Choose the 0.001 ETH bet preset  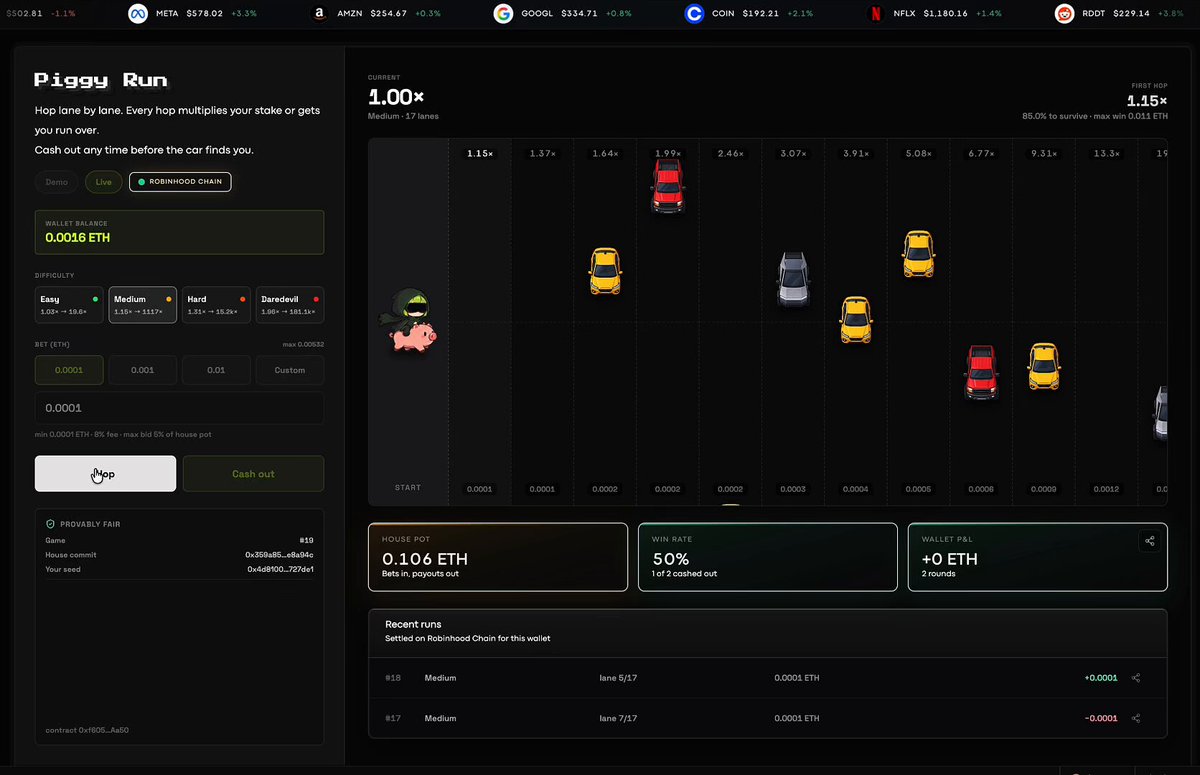click(143, 370)
